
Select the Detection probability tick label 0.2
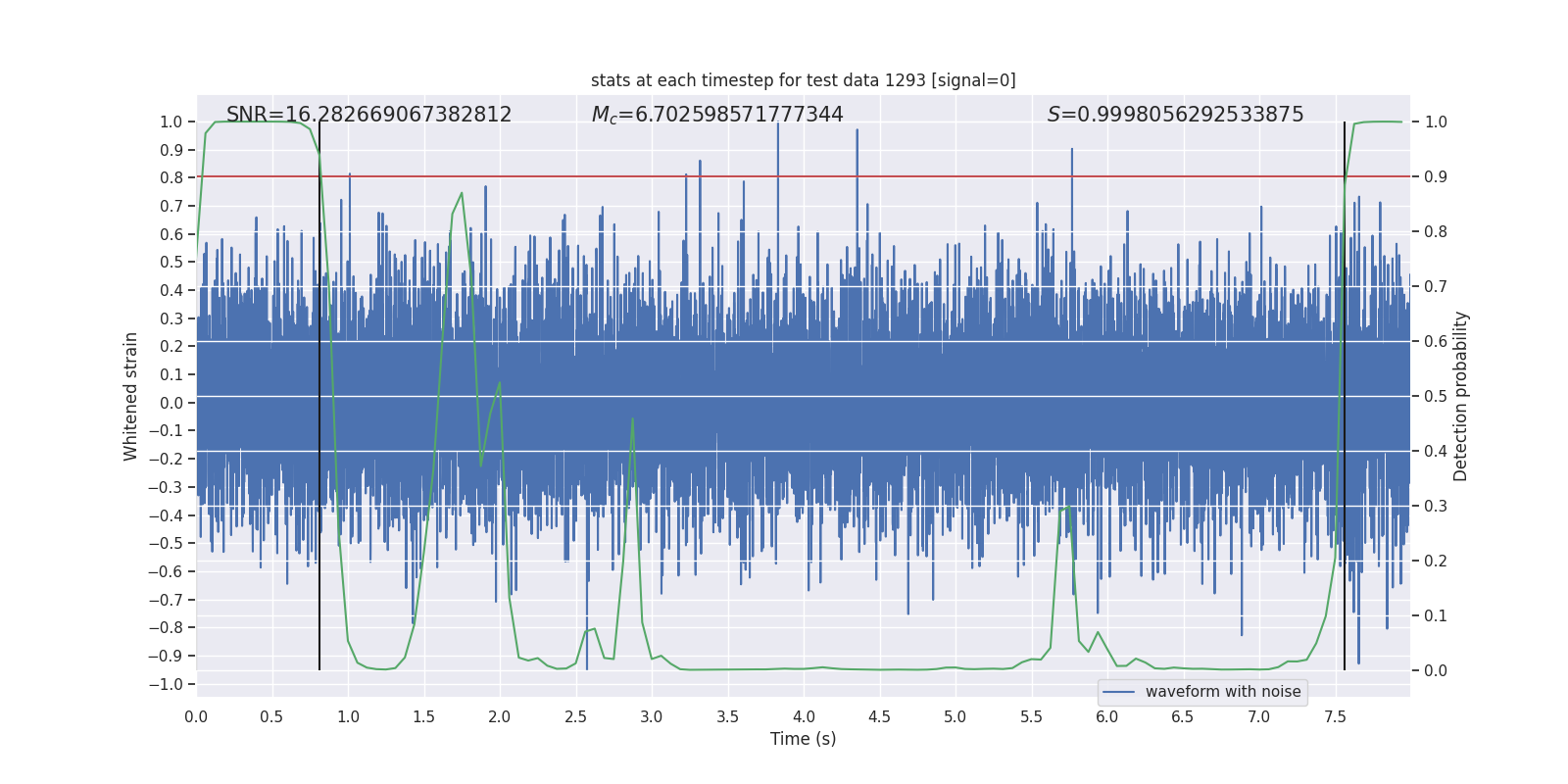(1436, 561)
